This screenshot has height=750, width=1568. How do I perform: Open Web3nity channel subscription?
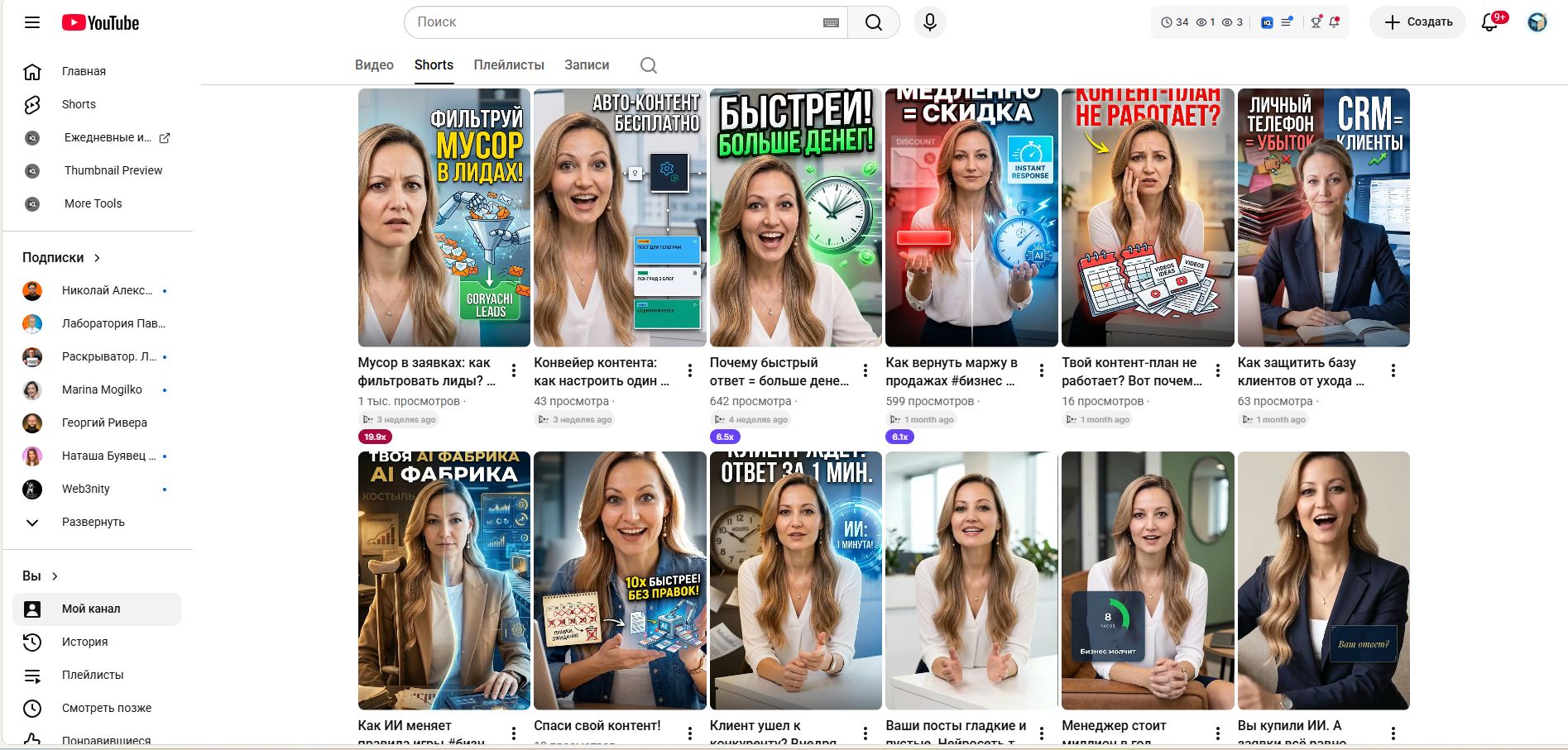(x=98, y=489)
